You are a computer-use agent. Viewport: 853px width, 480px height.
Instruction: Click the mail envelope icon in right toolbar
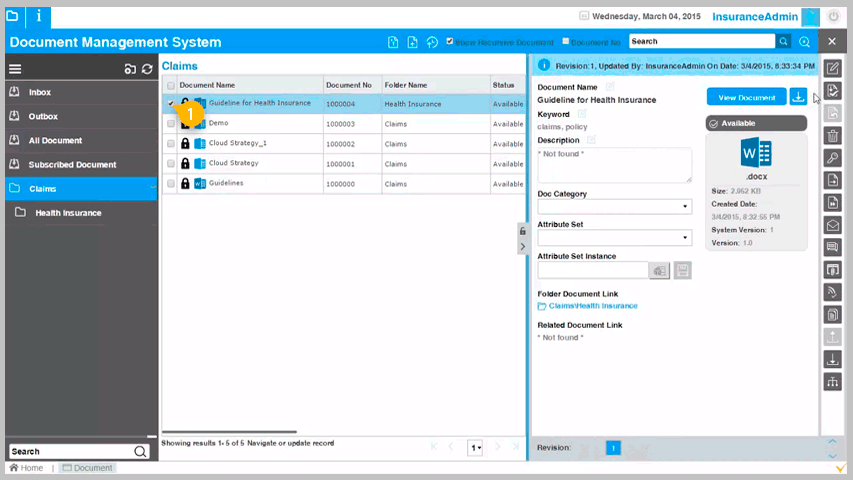click(832, 225)
